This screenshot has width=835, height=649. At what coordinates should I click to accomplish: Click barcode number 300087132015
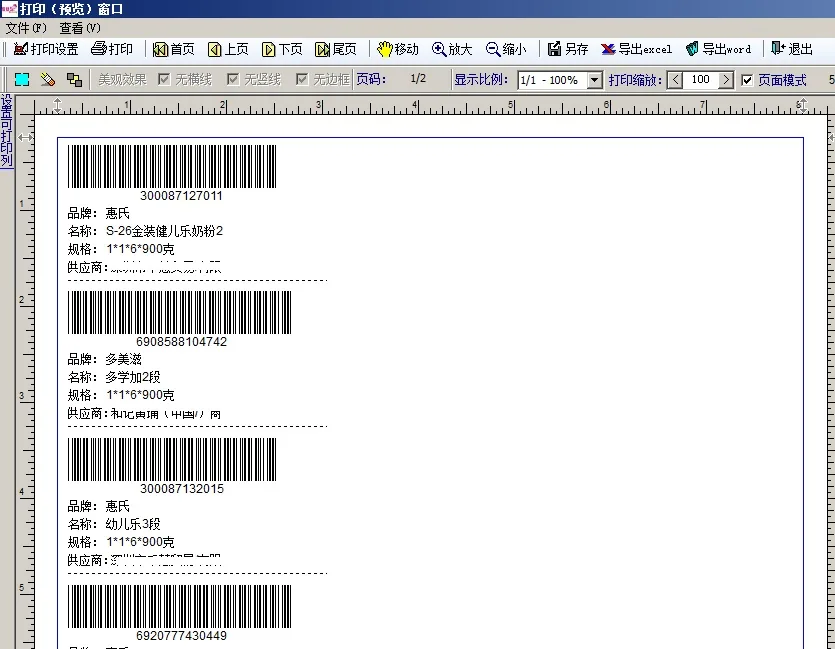(x=182, y=489)
